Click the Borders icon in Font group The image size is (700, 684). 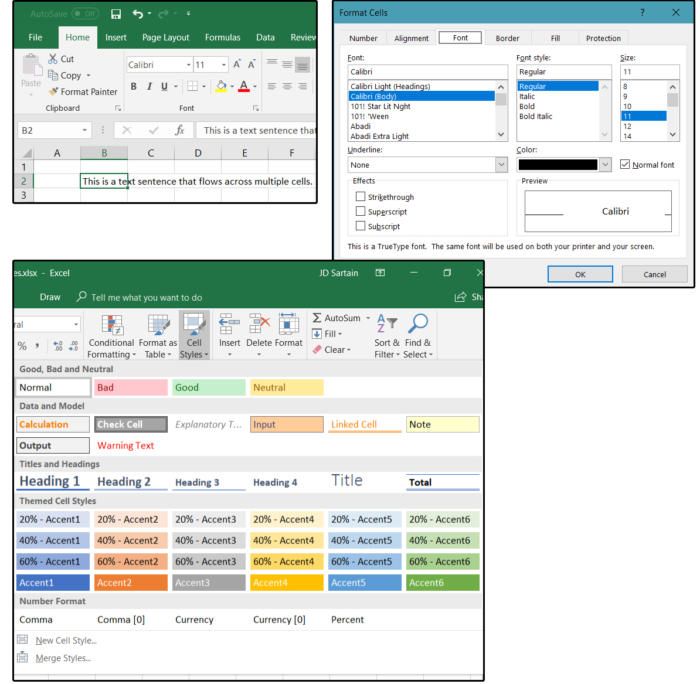click(192, 86)
